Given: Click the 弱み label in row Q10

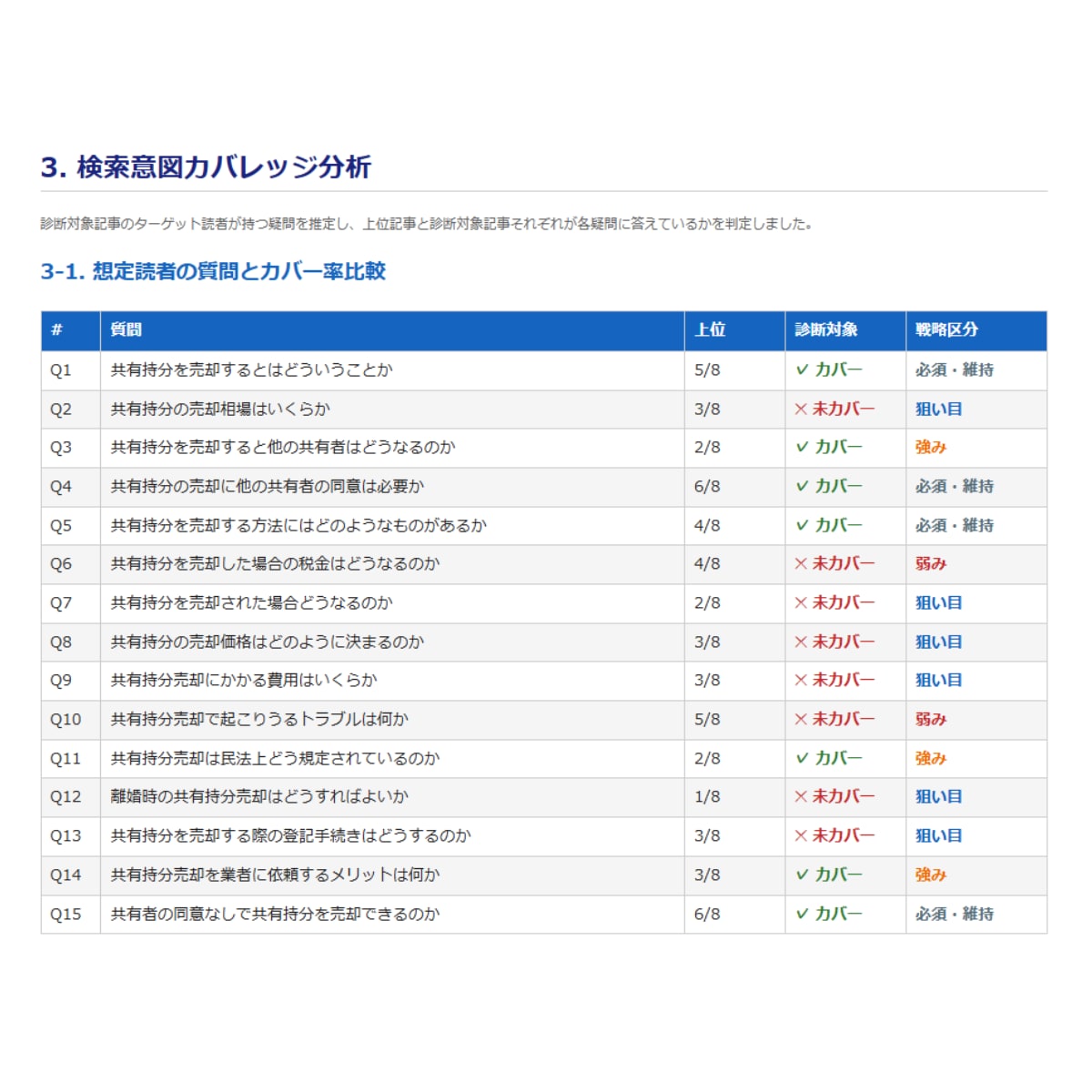Looking at the screenshot, I should click(931, 720).
